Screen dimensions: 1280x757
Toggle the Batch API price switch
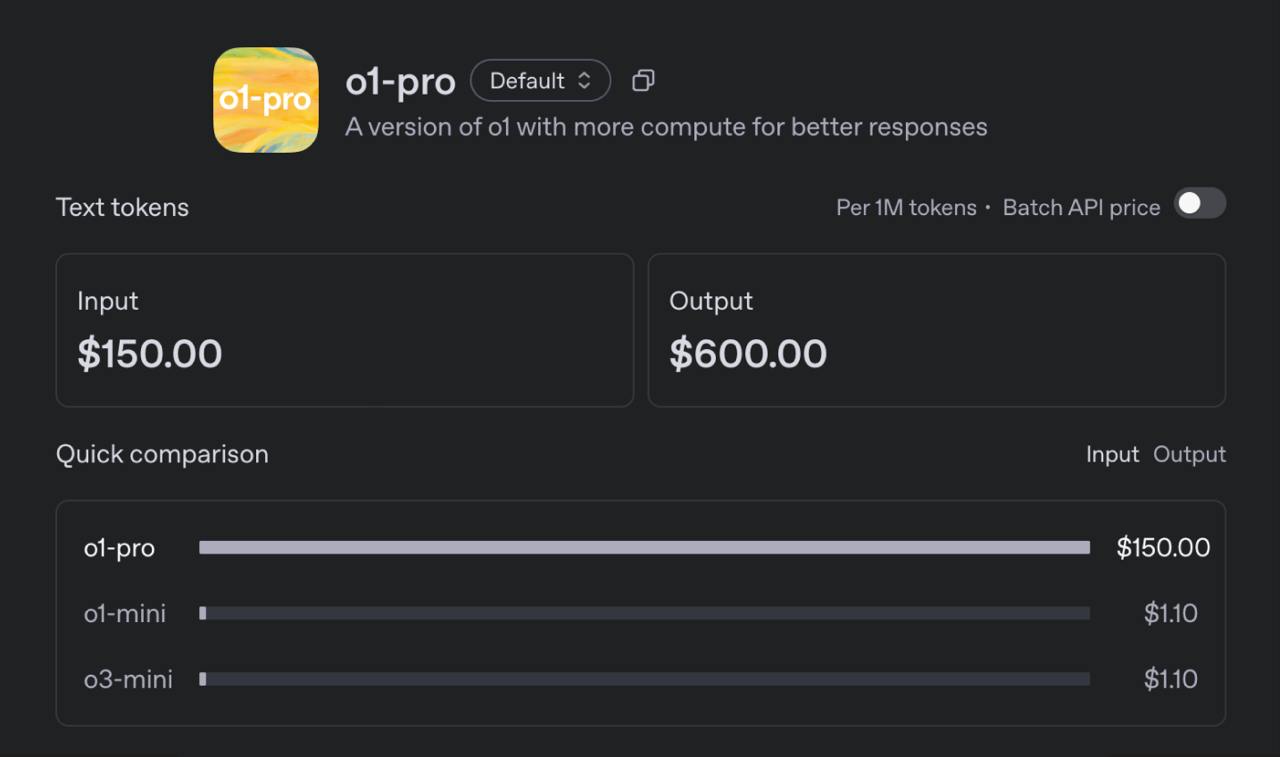1199,204
